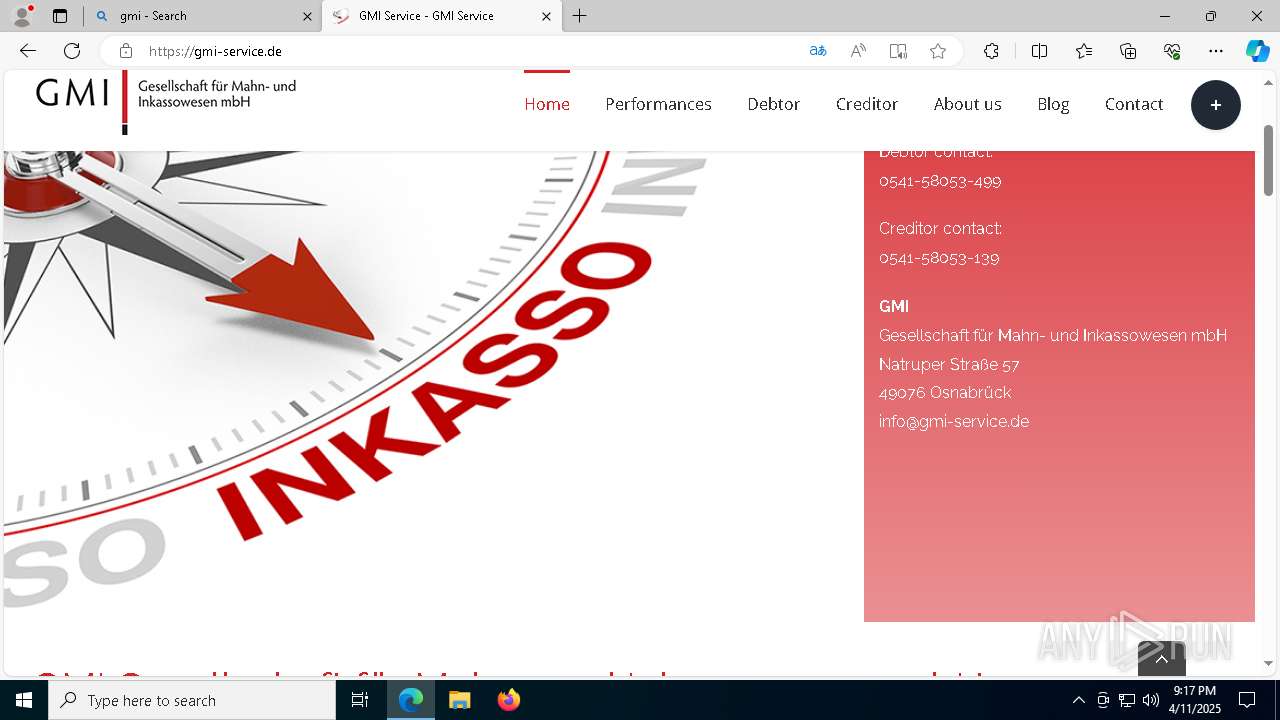
Task: Open the Windows Start menu
Action: pyautogui.click(x=24, y=700)
